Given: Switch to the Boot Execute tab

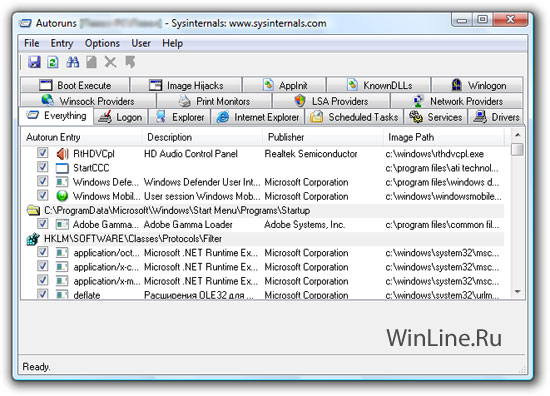Looking at the screenshot, I should point(75,85).
